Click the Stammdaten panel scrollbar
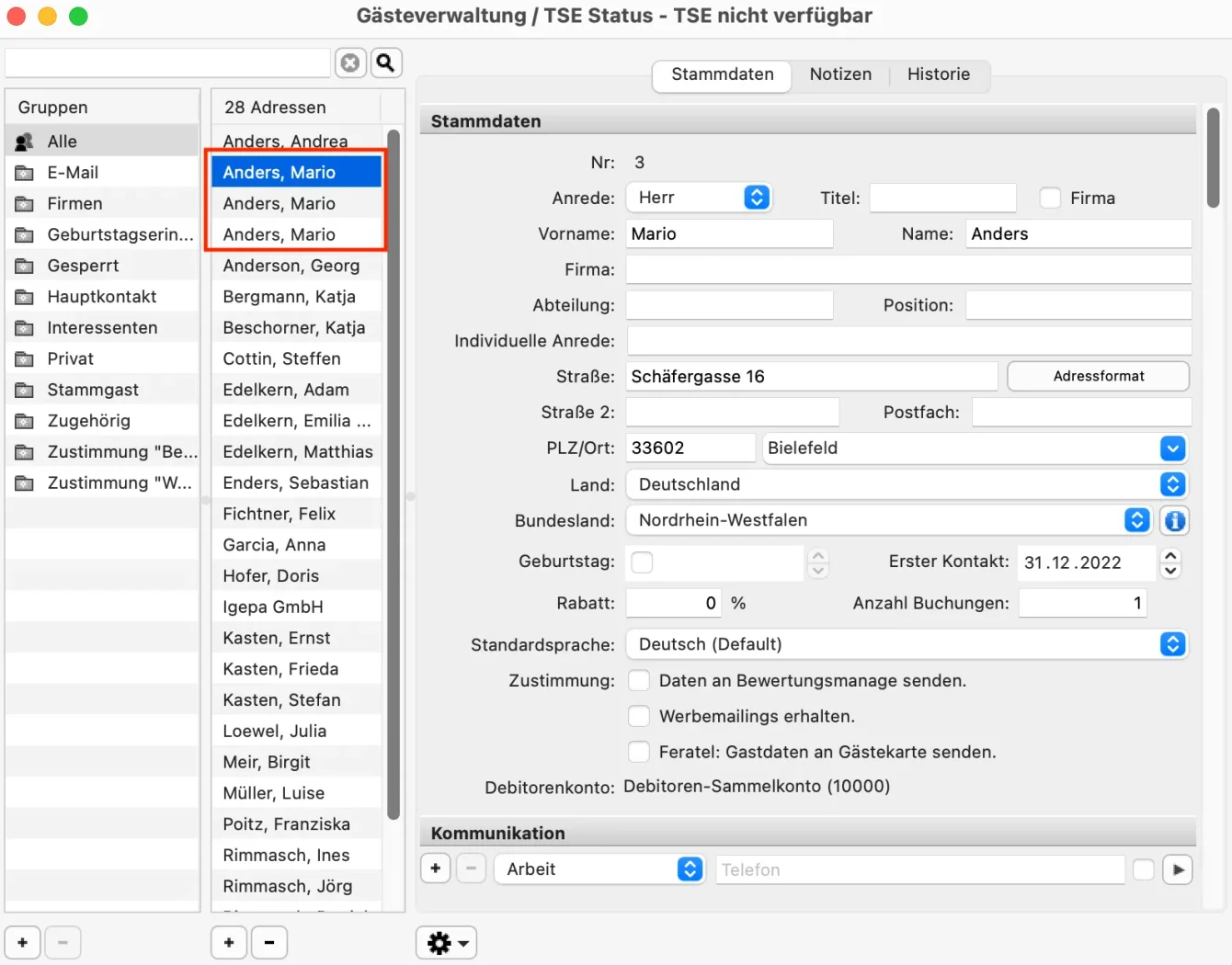This screenshot has height=965, width=1232. coord(1213,158)
